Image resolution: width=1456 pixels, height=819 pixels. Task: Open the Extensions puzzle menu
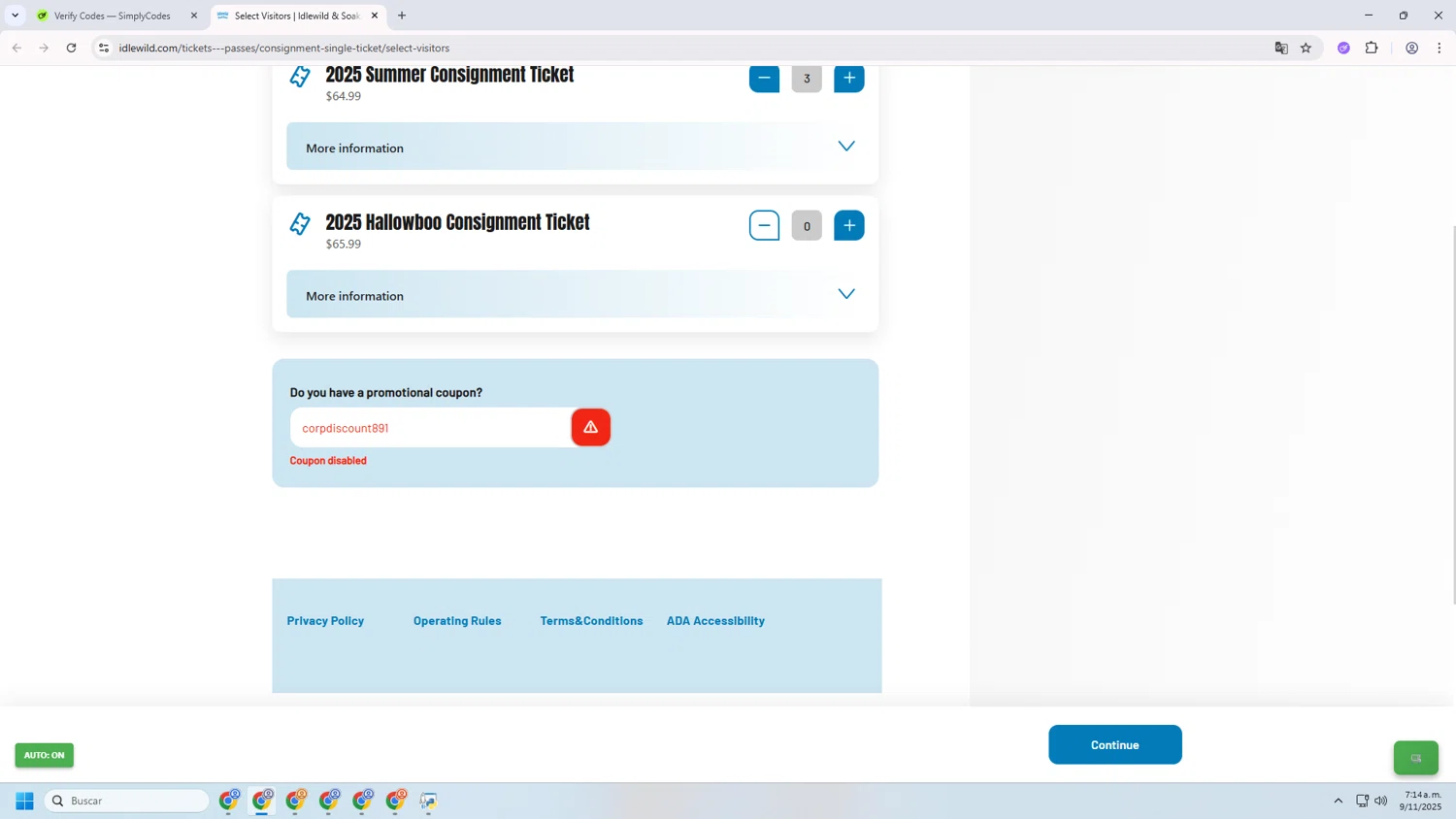click(1372, 48)
